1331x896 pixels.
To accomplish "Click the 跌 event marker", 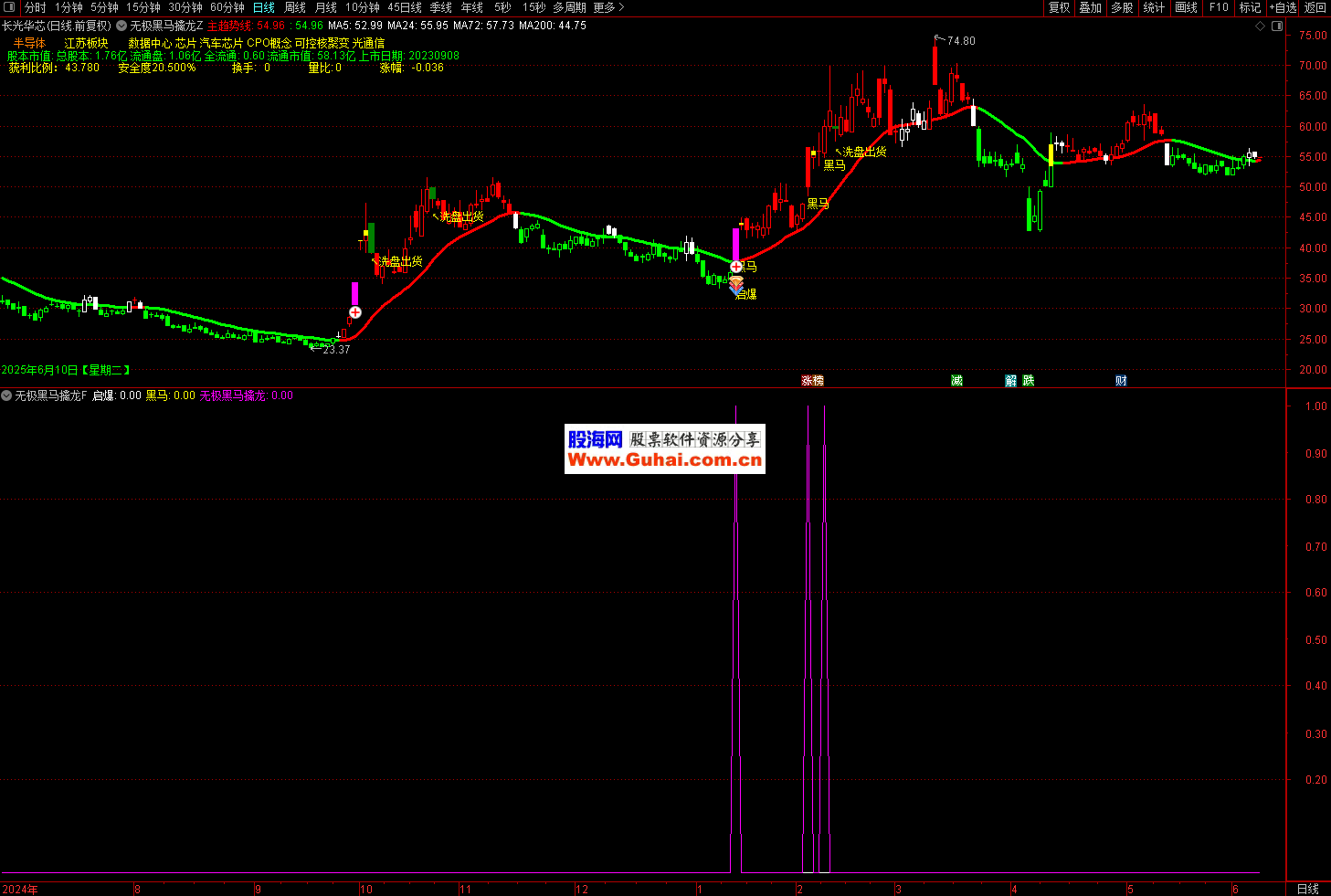I will [x=1029, y=381].
